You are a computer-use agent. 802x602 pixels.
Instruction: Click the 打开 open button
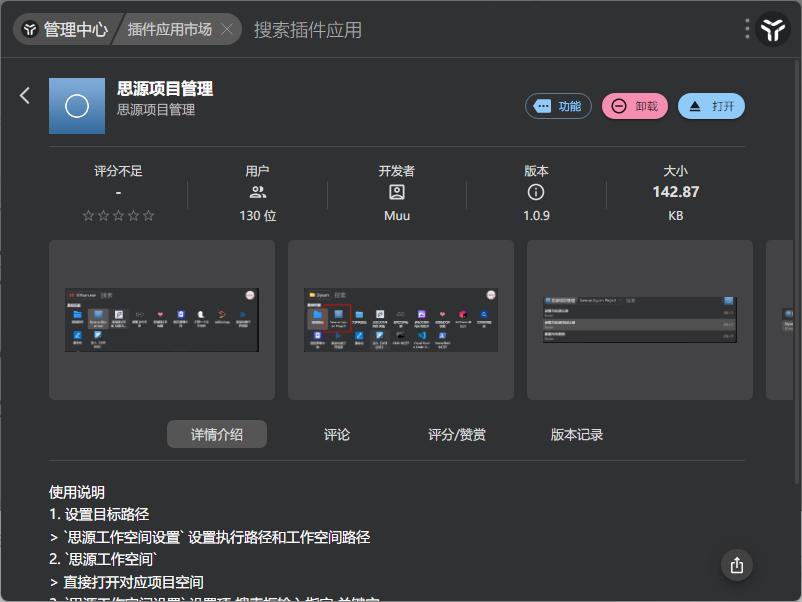(x=711, y=106)
